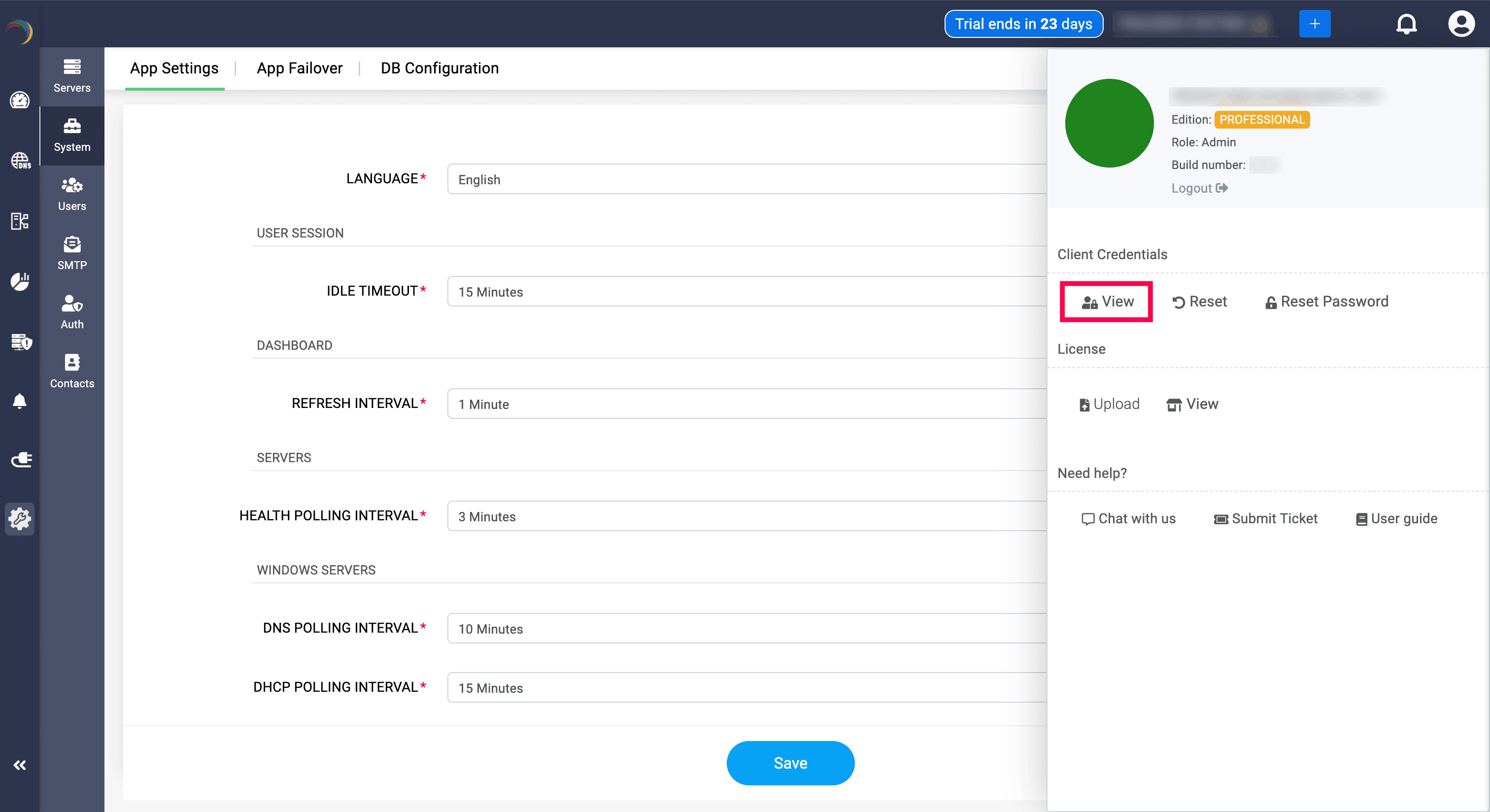The height and width of the screenshot is (812, 1490).
Task: Open the Refresh Interval dropdown
Action: click(x=746, y=404)
